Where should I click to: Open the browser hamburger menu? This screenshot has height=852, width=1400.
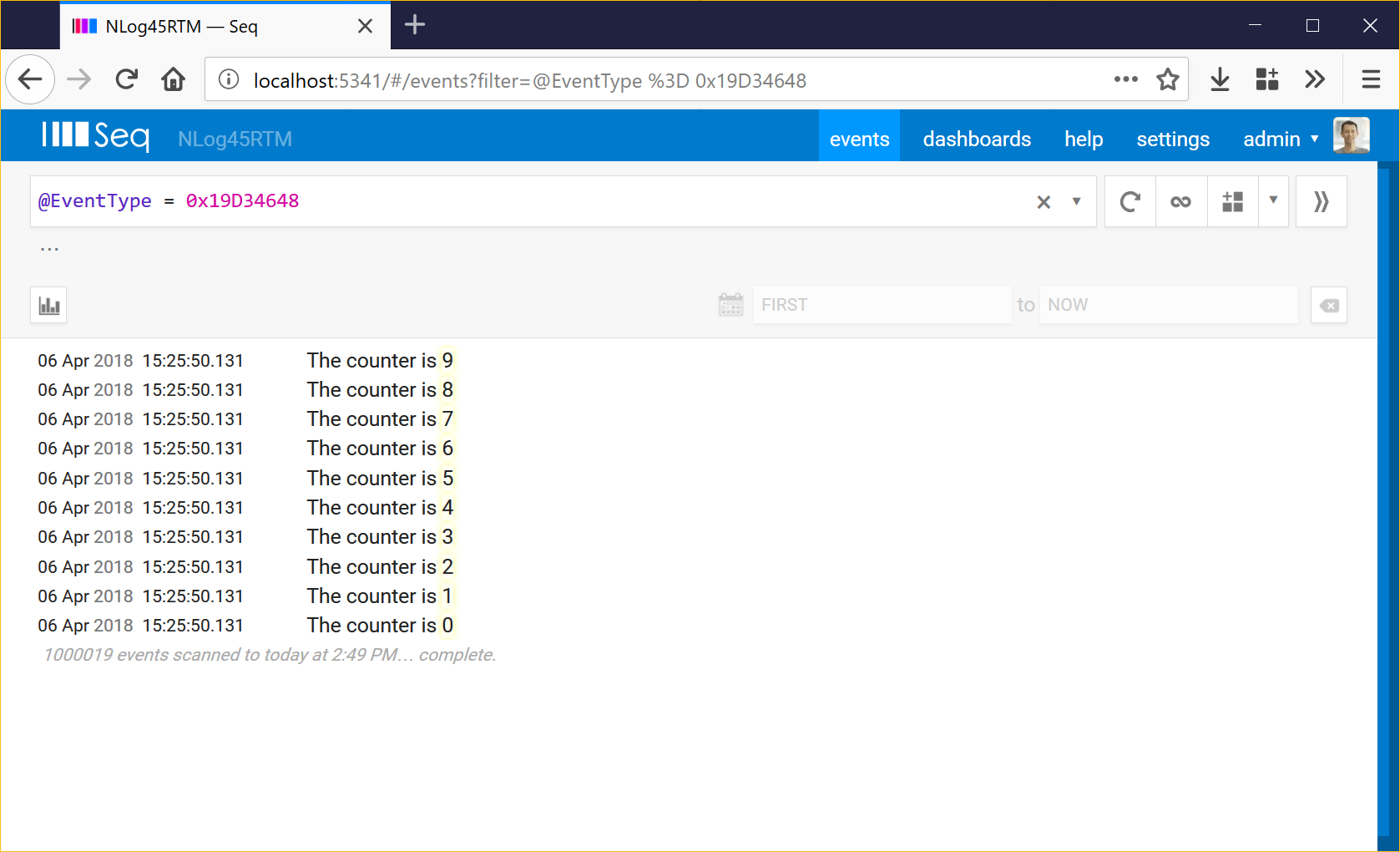1371,80
